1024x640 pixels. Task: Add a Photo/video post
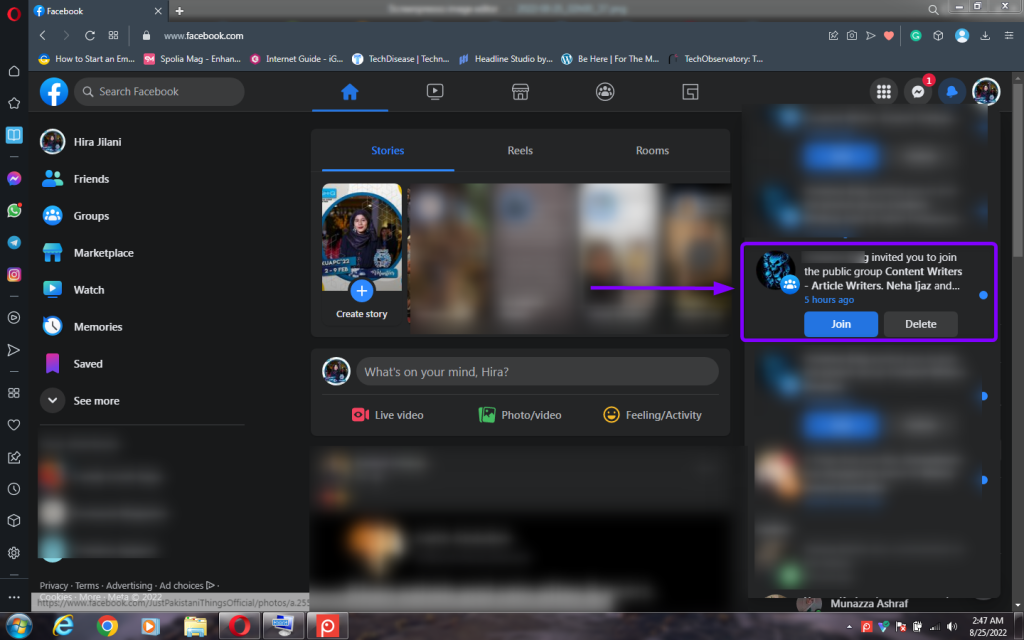[x=520, y=415]
